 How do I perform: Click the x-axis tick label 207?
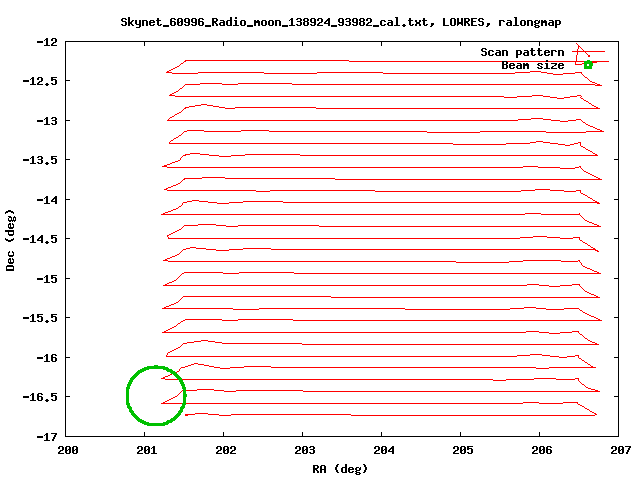[x=621, y=450]
